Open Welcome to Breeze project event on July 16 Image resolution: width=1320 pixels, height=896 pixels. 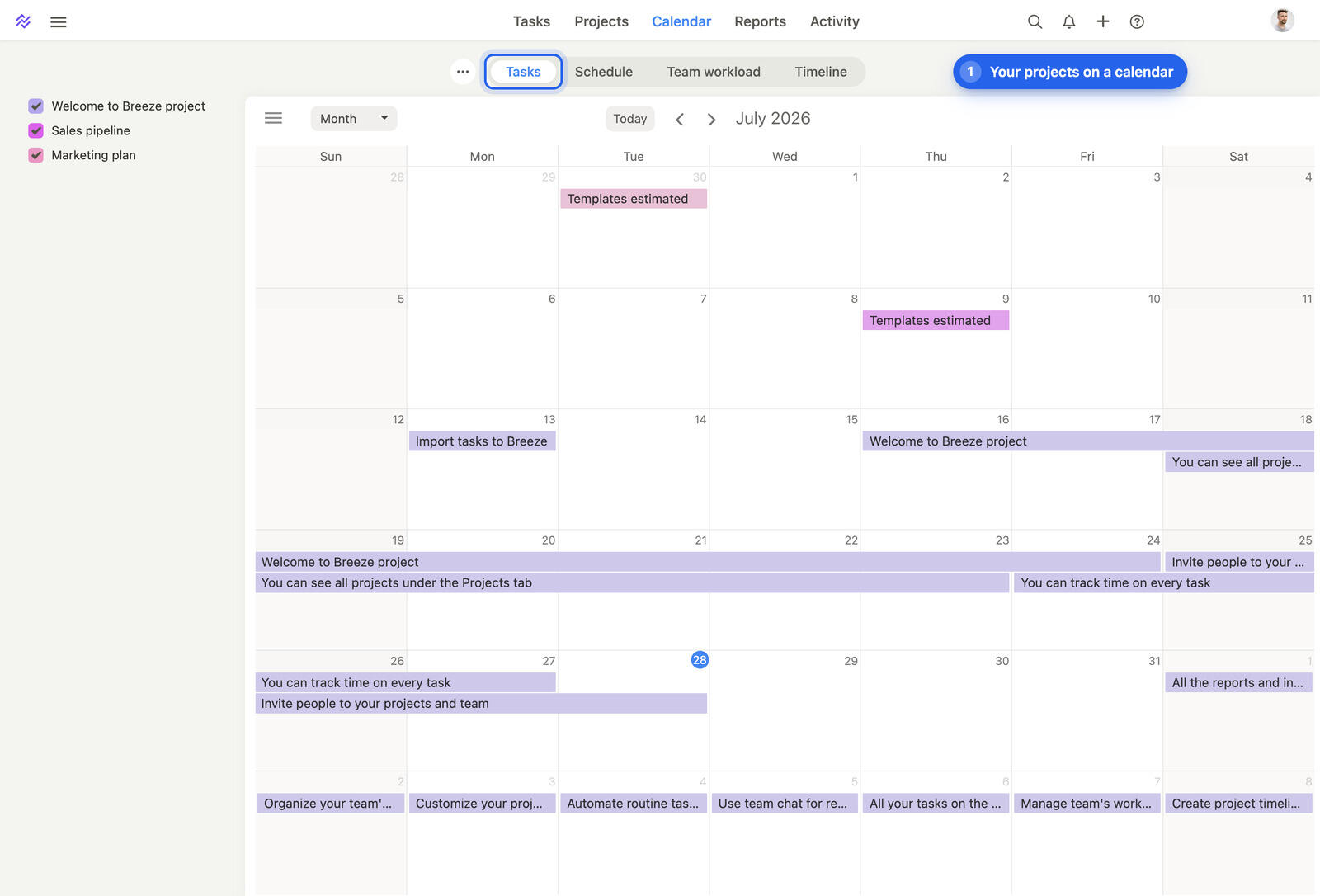click(x=1088, y=441)
